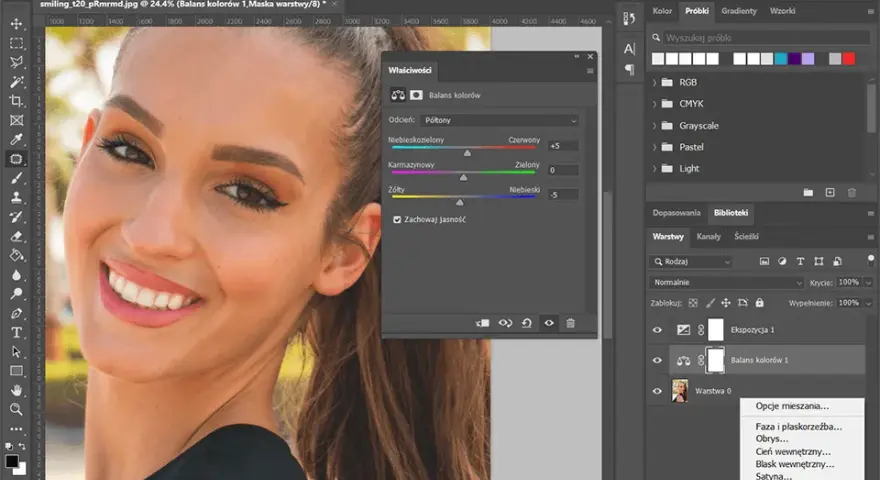Select the Magic Wand tool
880x480 pixels.
(x=16, y=82)
